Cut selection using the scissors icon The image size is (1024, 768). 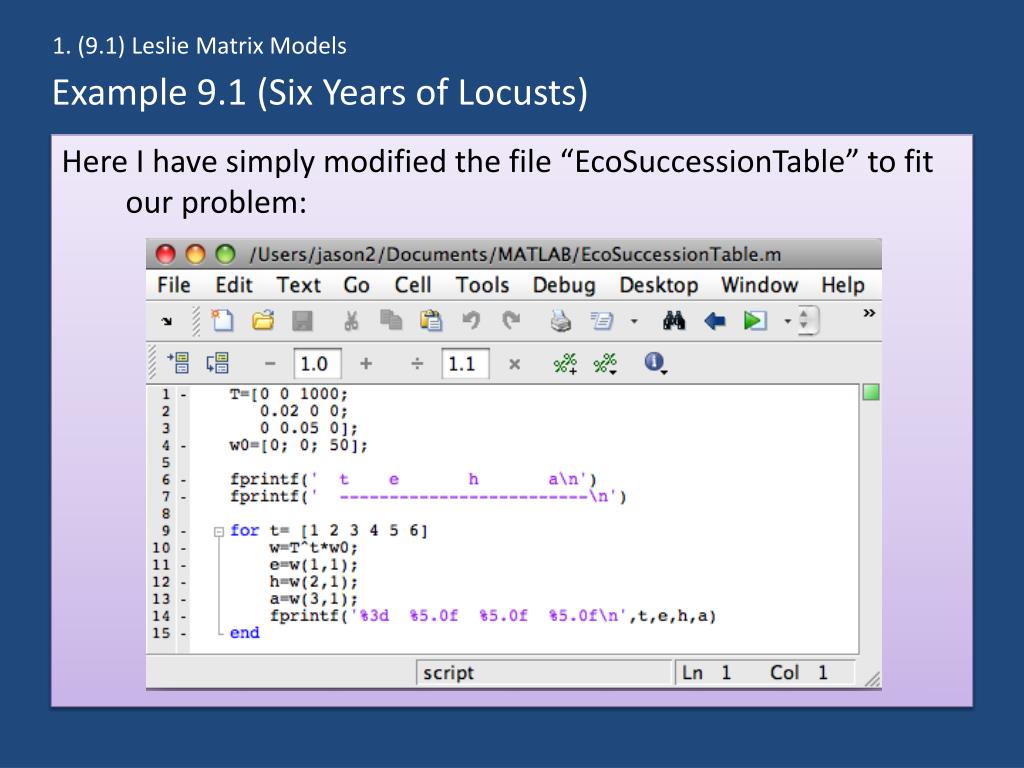351,321
